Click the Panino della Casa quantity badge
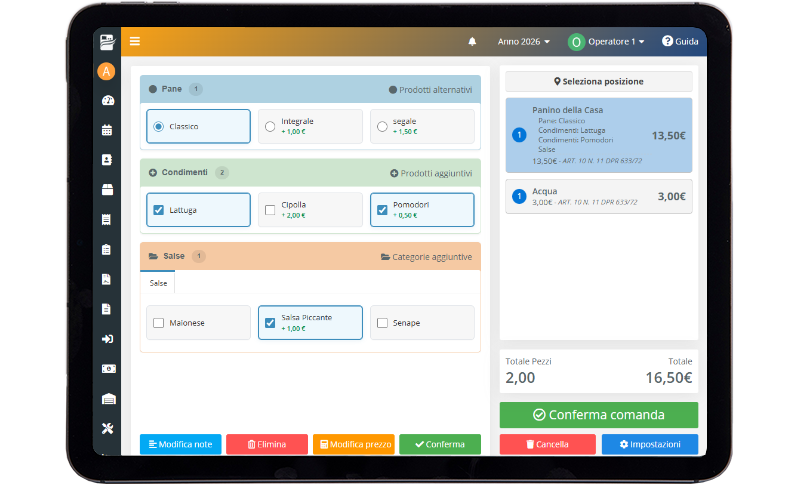 click(519, 135)
